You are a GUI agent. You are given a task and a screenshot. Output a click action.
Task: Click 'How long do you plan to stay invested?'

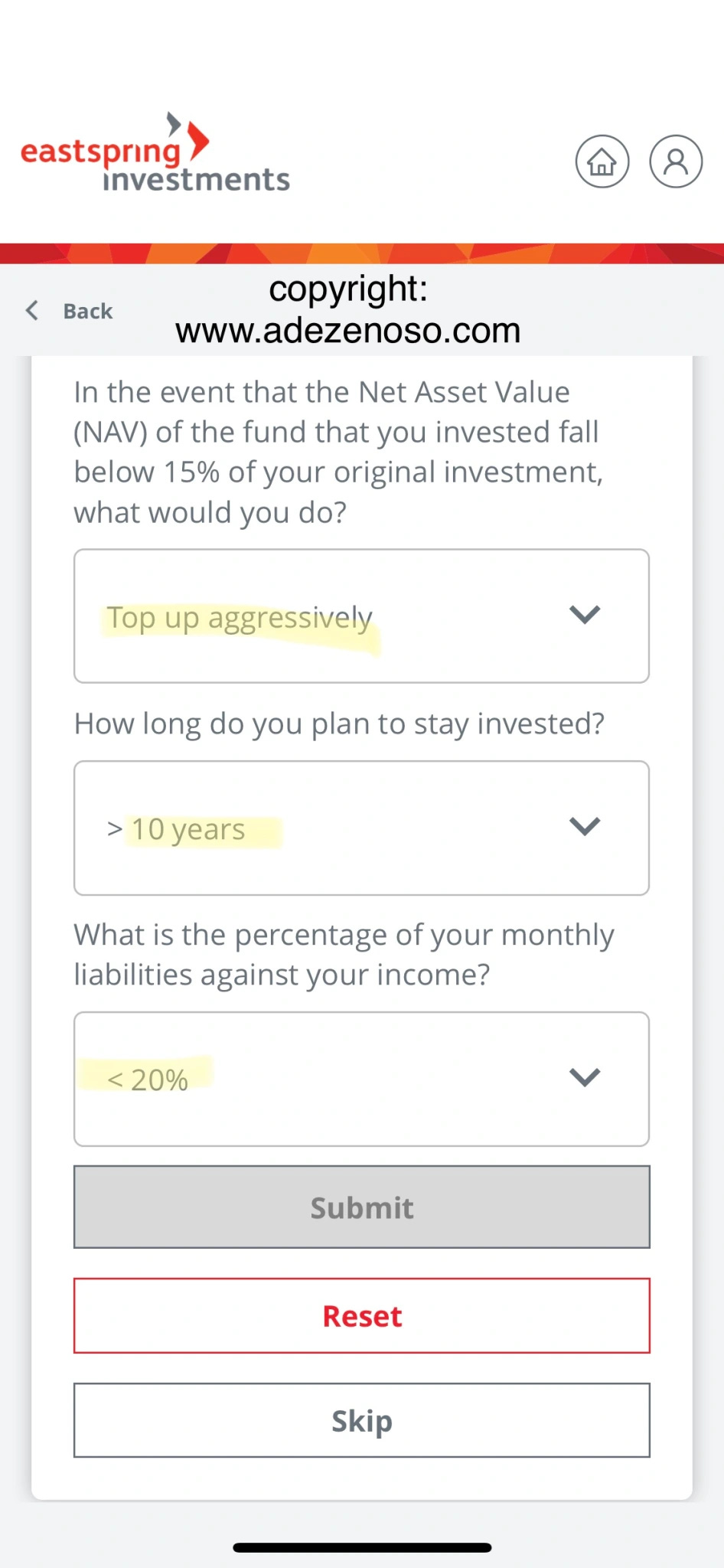click(x=339, y=724)
